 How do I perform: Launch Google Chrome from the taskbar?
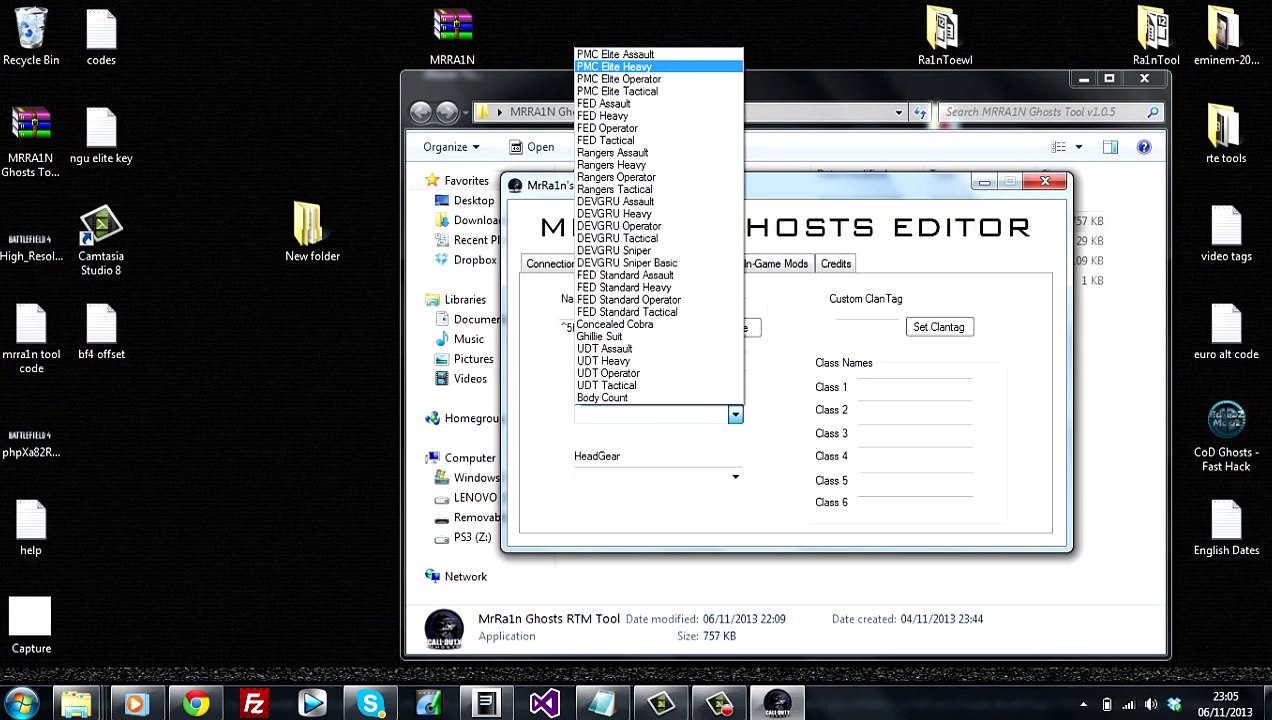click(x=196, y=704)
